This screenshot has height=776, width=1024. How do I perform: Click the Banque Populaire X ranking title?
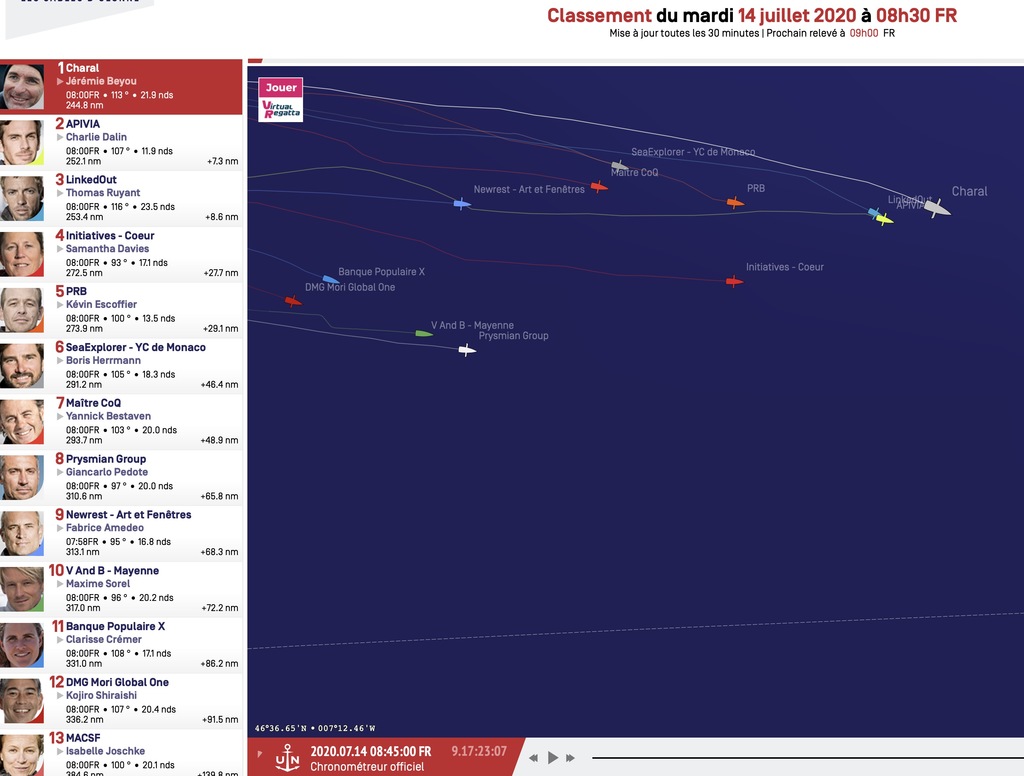pyautogui.click(x=115, y=626)
